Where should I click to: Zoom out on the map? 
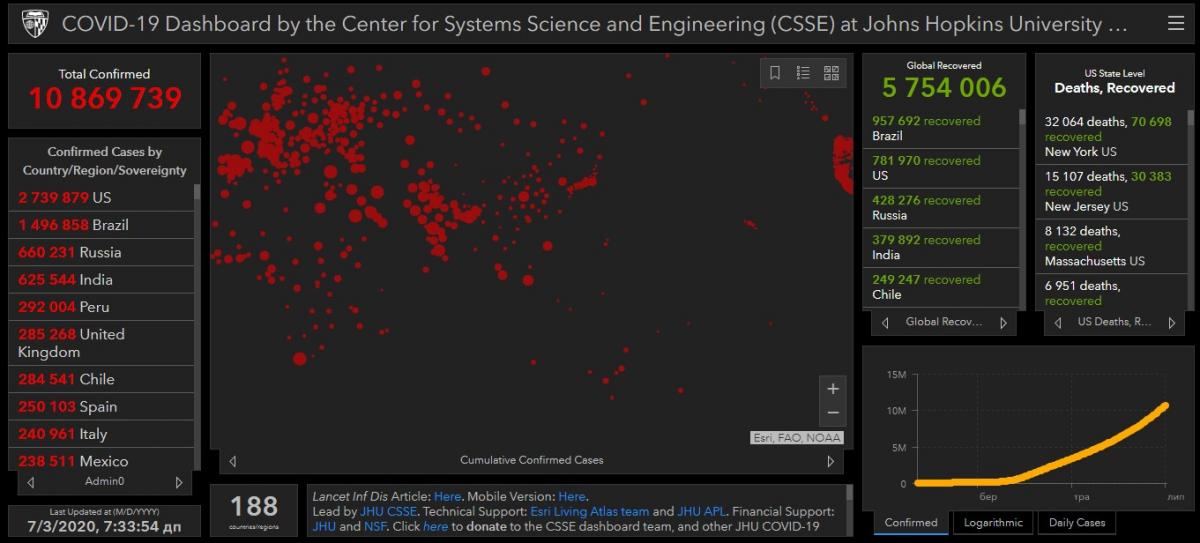click(833, 412)
